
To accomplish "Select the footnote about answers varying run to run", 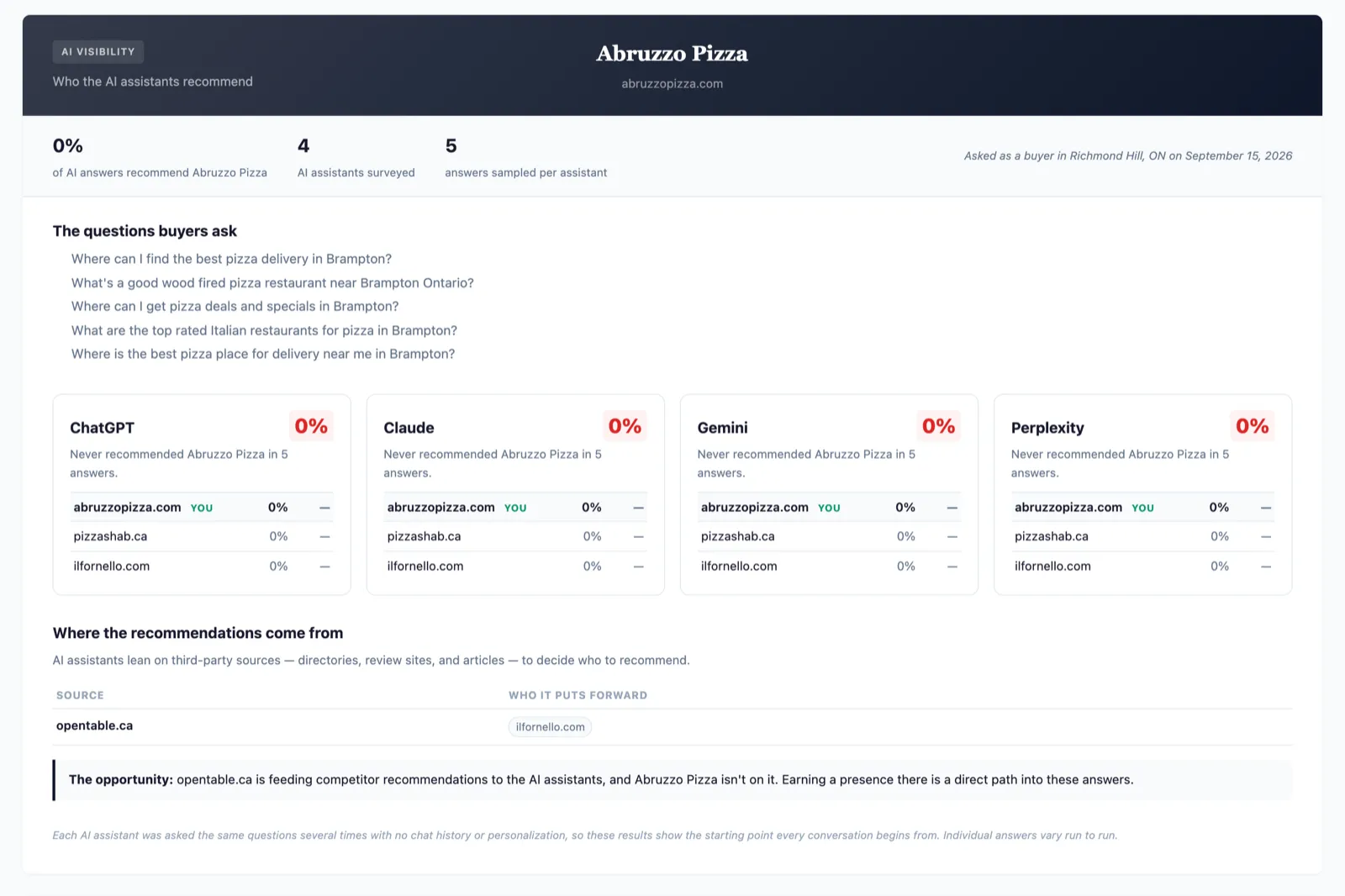I will 585,835.
